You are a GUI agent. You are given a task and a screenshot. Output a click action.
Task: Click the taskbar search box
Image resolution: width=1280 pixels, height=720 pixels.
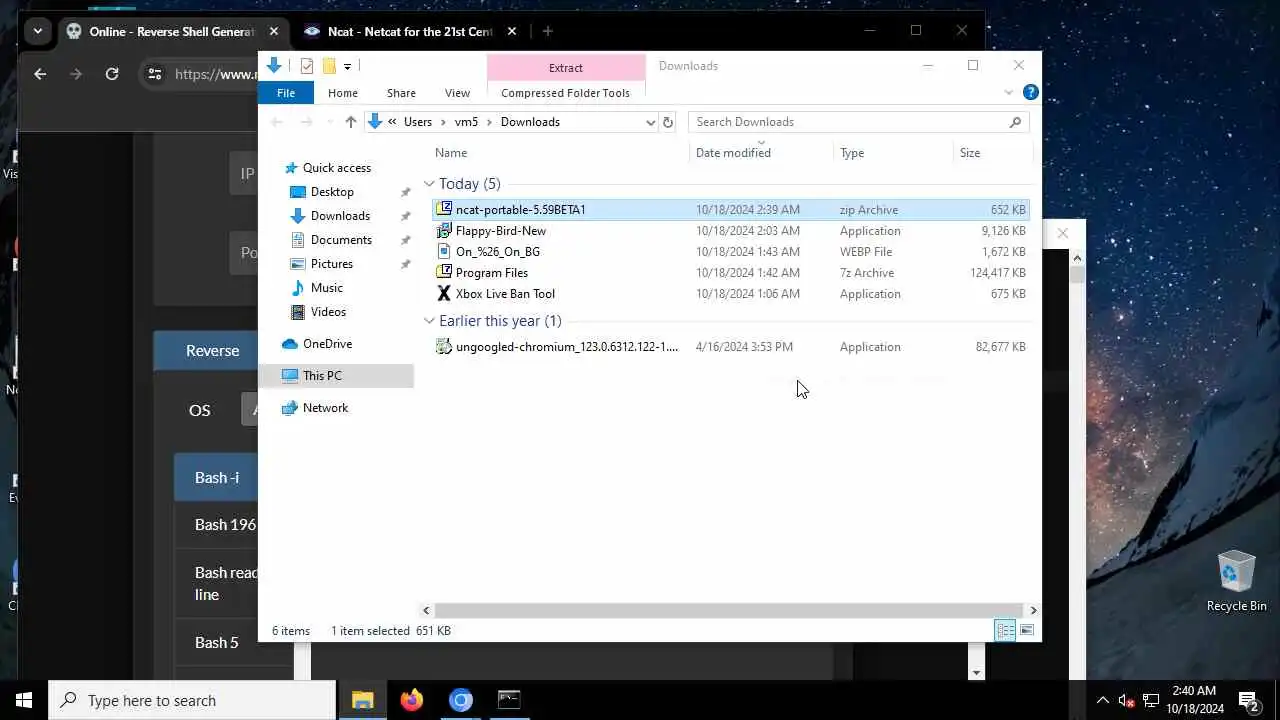click(x=192, y=700)
